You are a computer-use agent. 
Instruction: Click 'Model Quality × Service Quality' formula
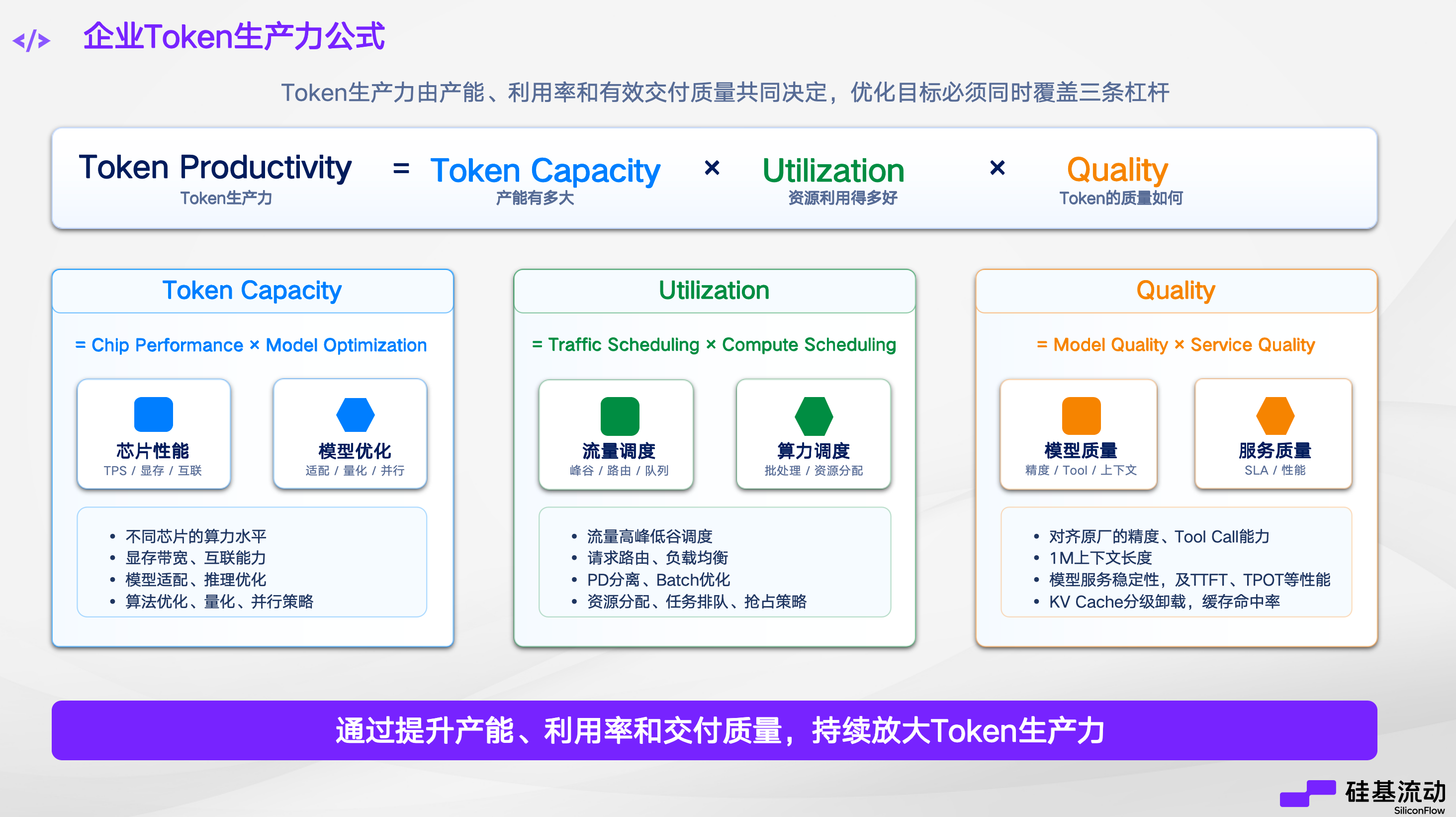[1176, 344]
